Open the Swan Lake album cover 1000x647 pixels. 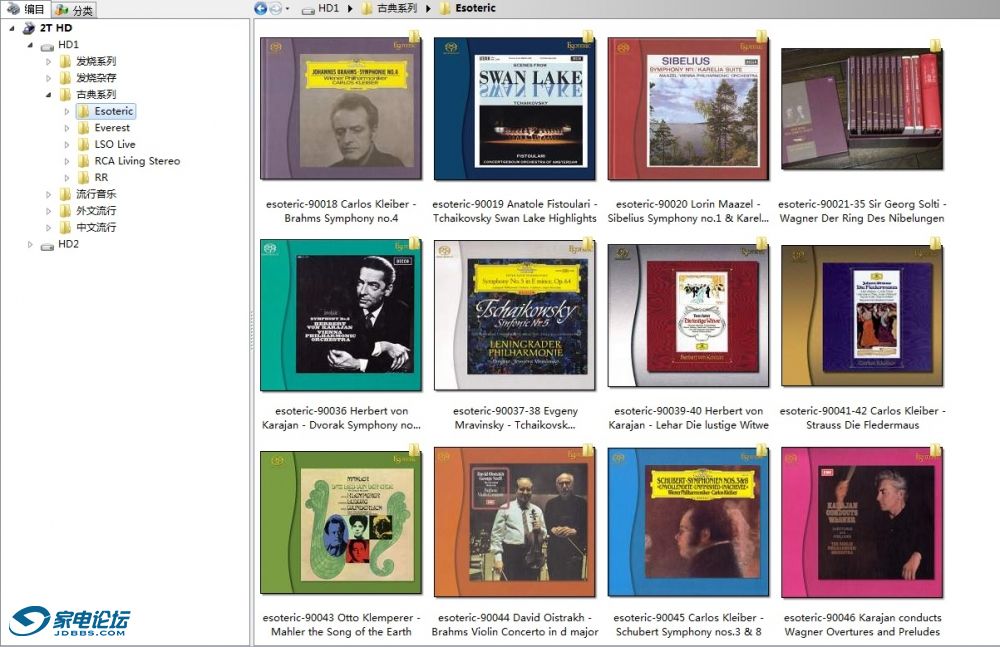point(514,108)
